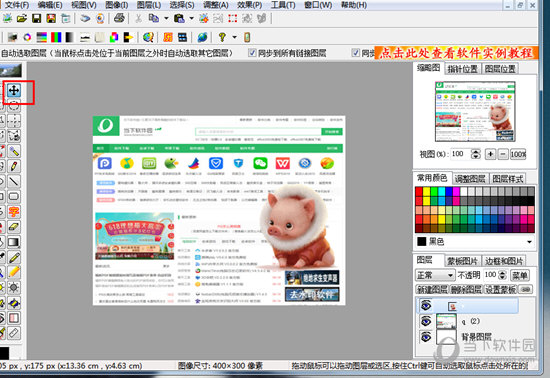Click the yellow question mark help icon
This screenshot has height=378, width=550.
click(222, 37)
